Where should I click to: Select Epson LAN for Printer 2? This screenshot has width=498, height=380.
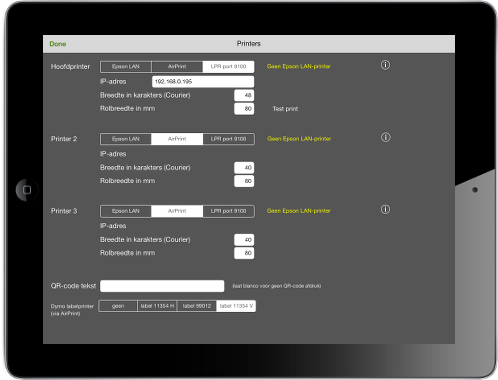pos(126,139)
